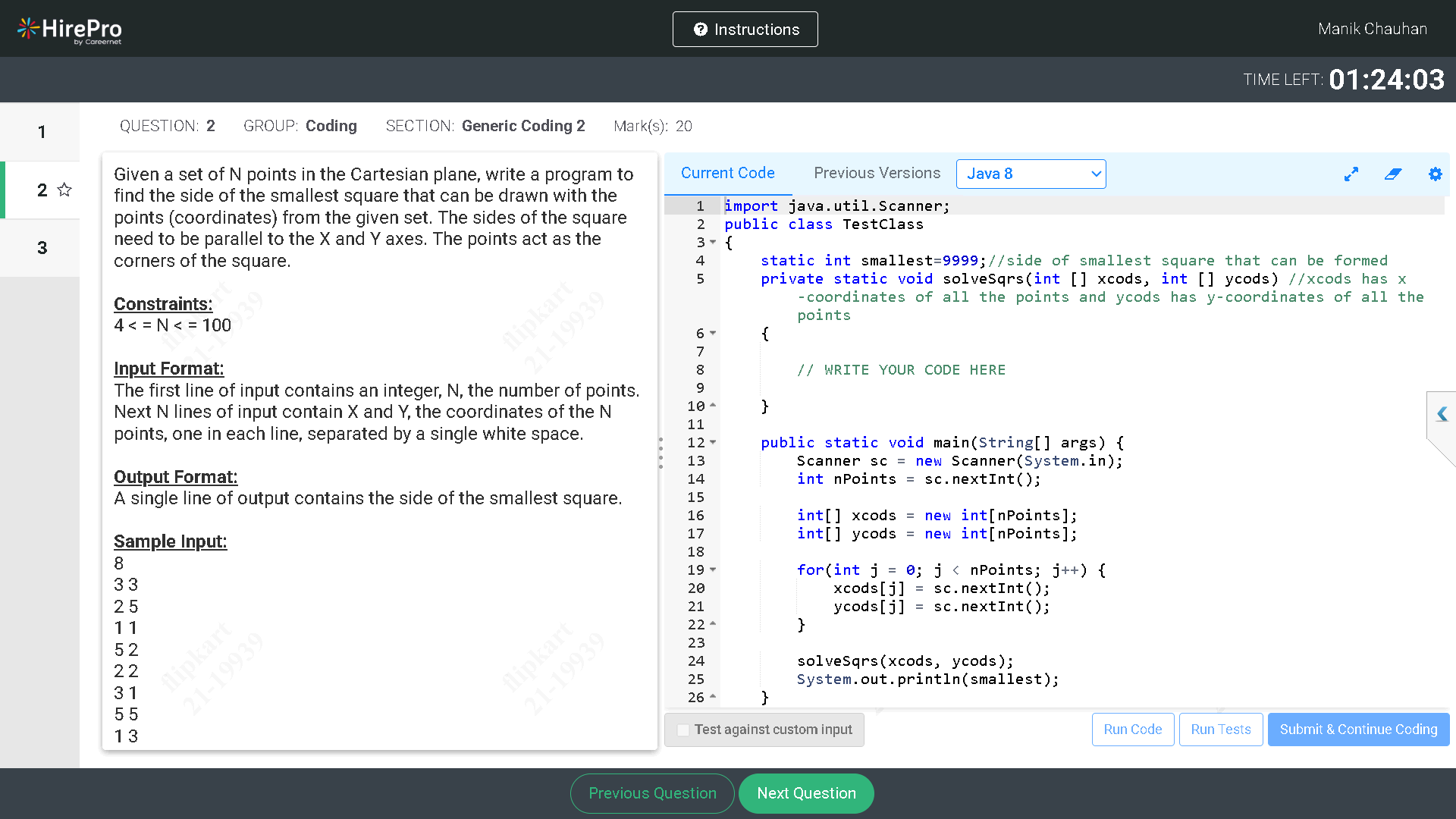Image resolution: width=1456 pixels, height=819 pixels.
Task: Go to question 3 in sidebar
Action: (x=41, y=248)
